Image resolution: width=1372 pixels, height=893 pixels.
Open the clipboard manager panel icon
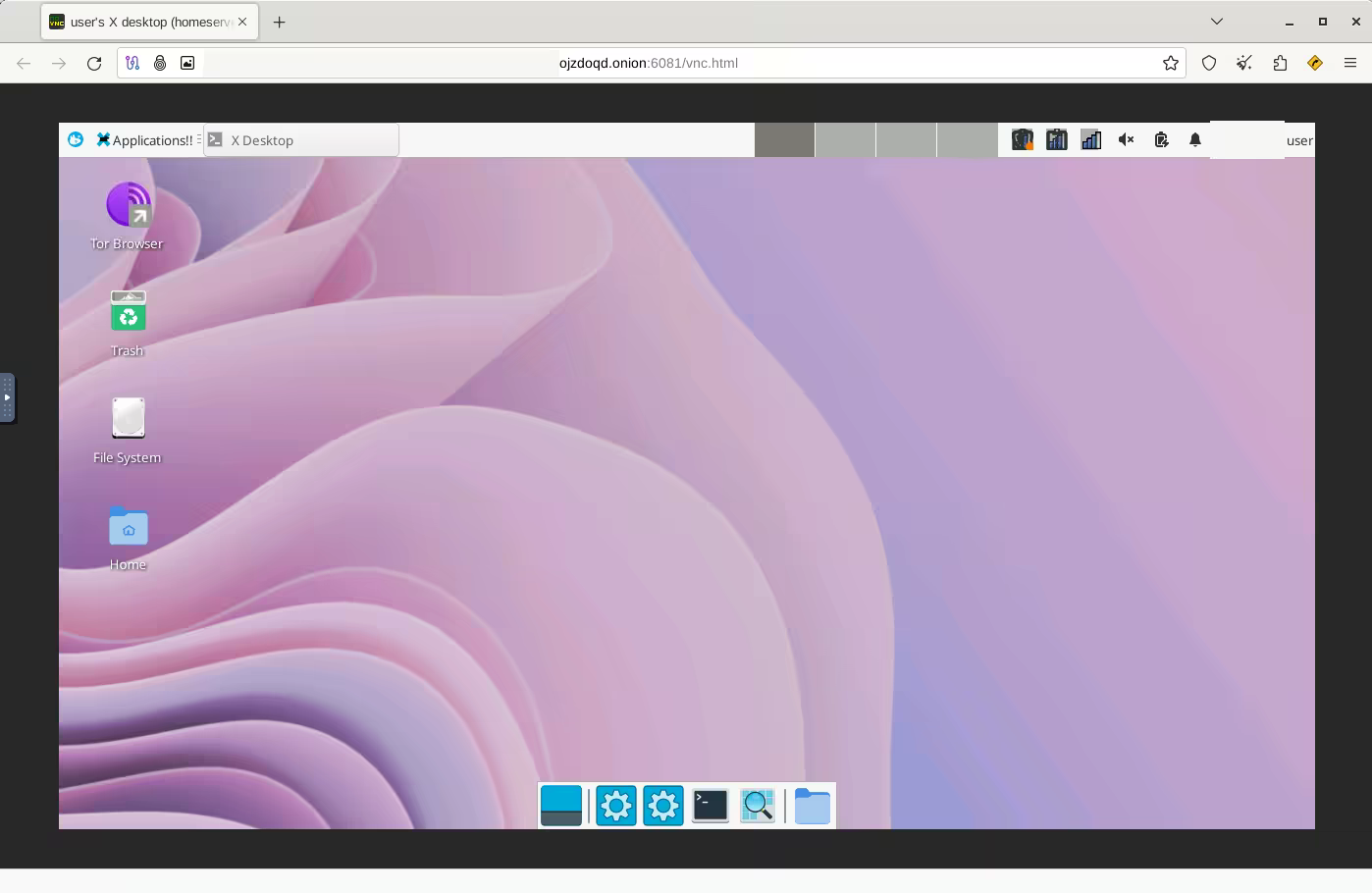pyautogui.click(x=1161, y=139)
